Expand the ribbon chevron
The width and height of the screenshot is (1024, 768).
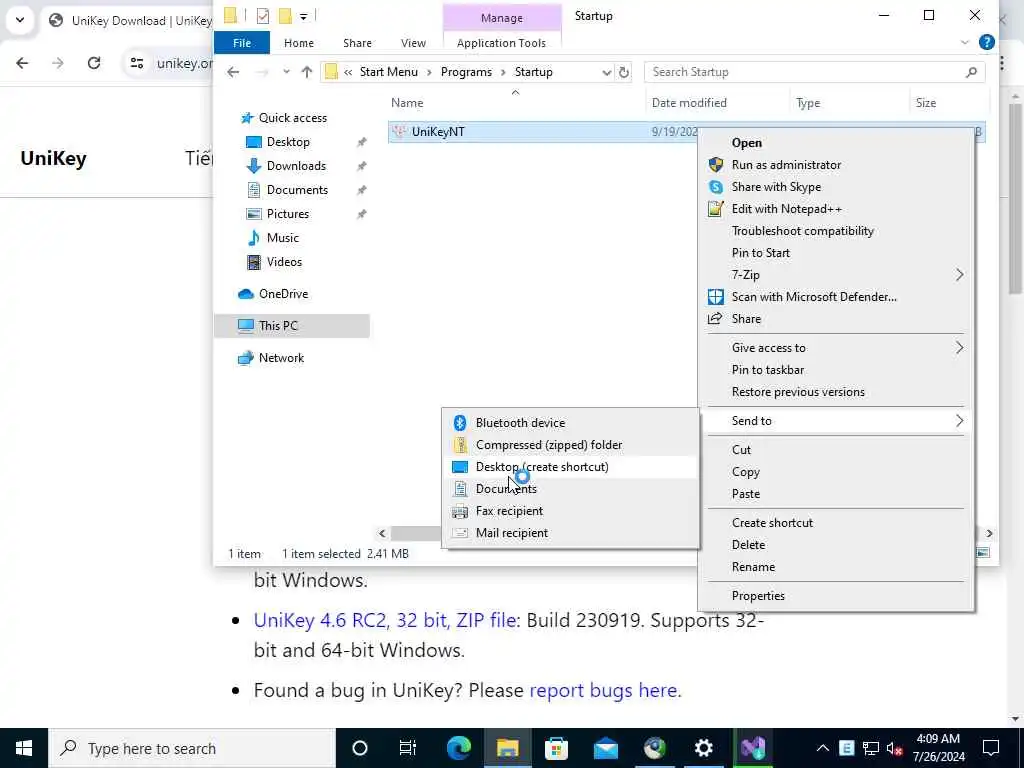click(x=965, y=43)
